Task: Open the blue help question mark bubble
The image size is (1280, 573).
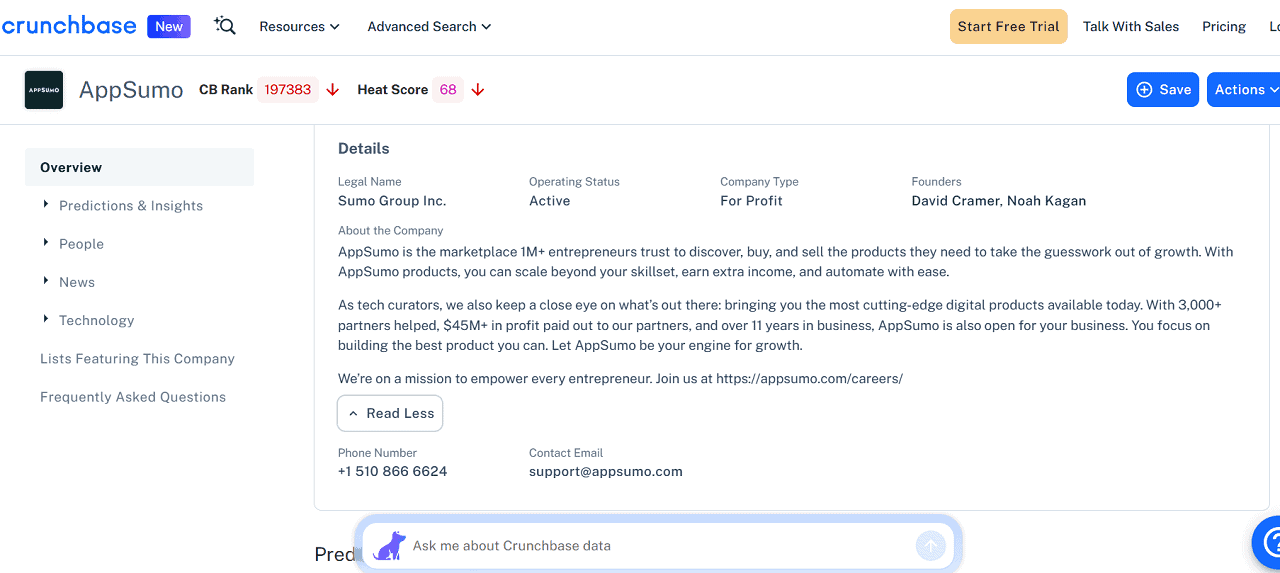Action: [1268, 542]
